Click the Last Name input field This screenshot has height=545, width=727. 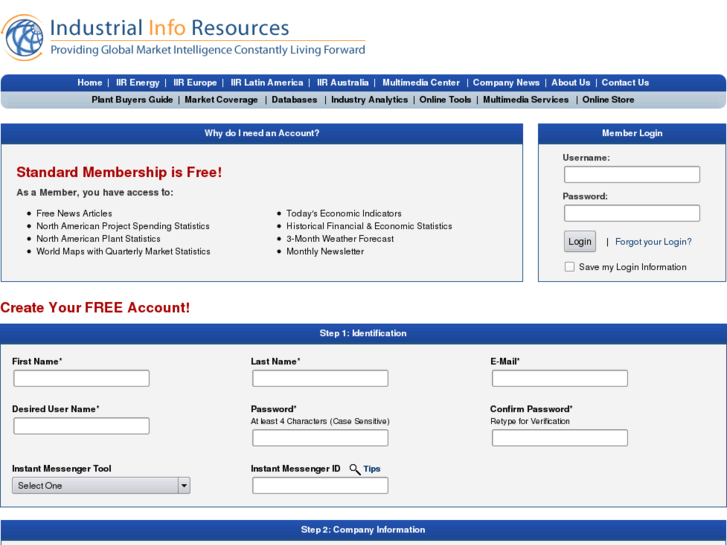point(320,378)
